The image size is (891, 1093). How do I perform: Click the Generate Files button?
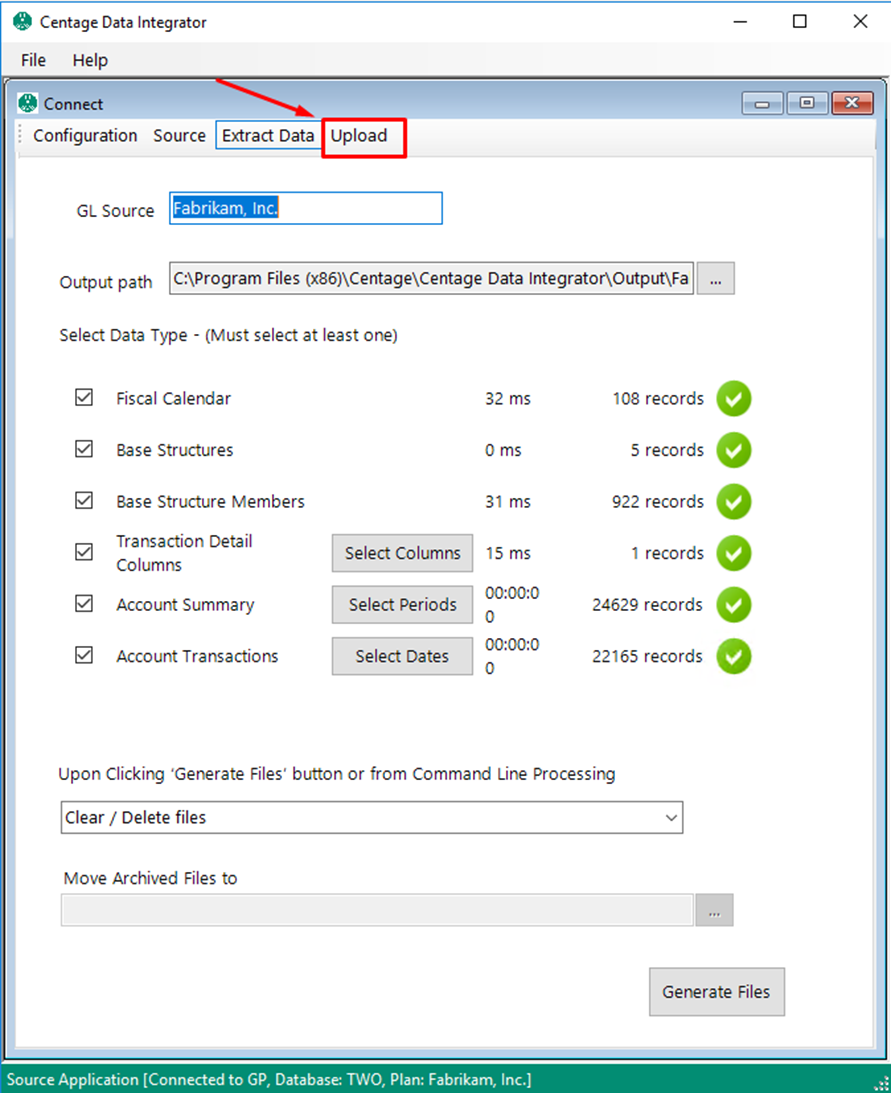717,992
